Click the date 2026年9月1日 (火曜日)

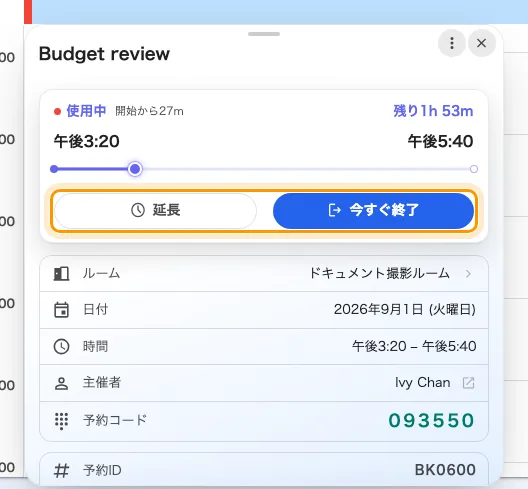click(x=404, y=309)
